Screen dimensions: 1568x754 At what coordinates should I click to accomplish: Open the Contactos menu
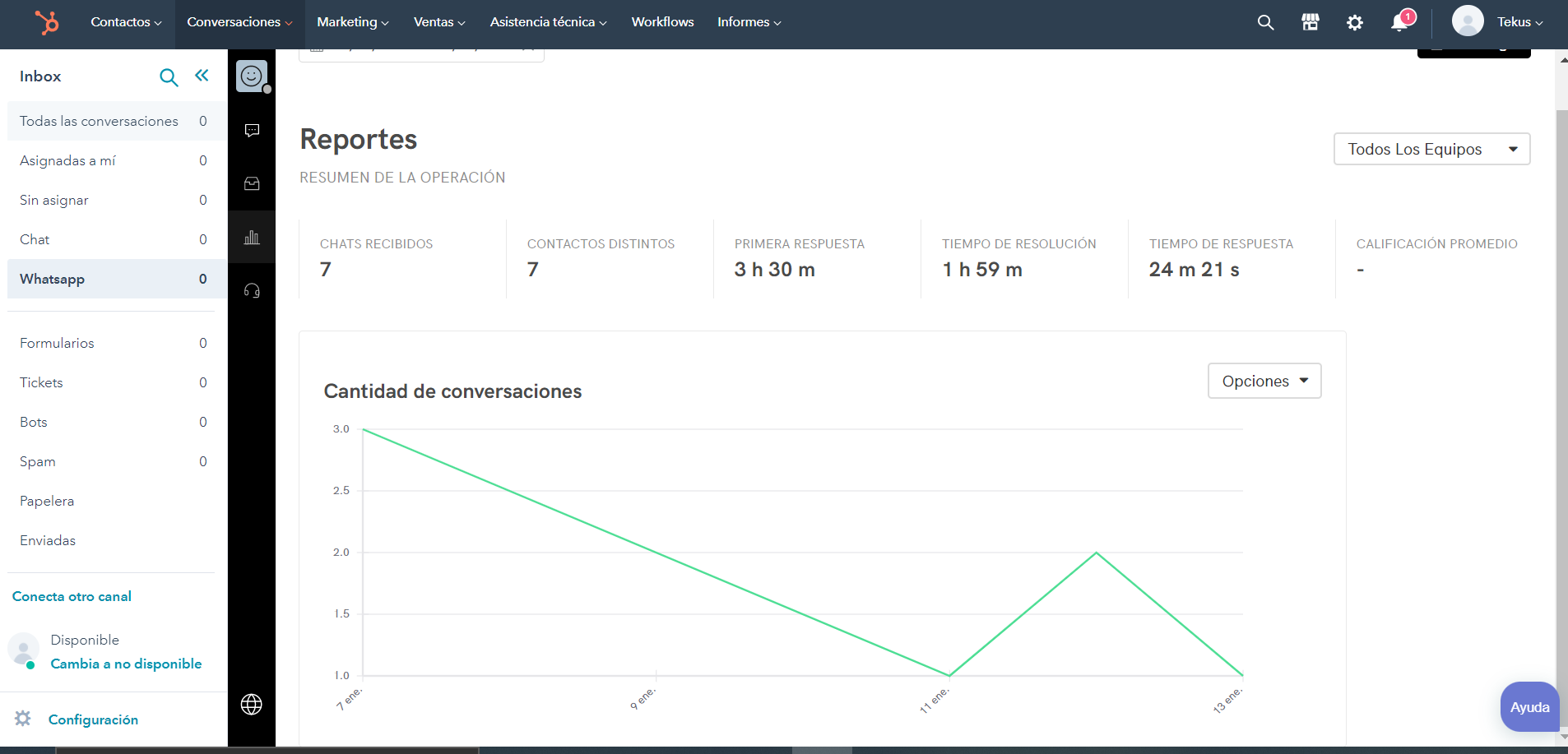pyautogui.click(x=126, y=22)
